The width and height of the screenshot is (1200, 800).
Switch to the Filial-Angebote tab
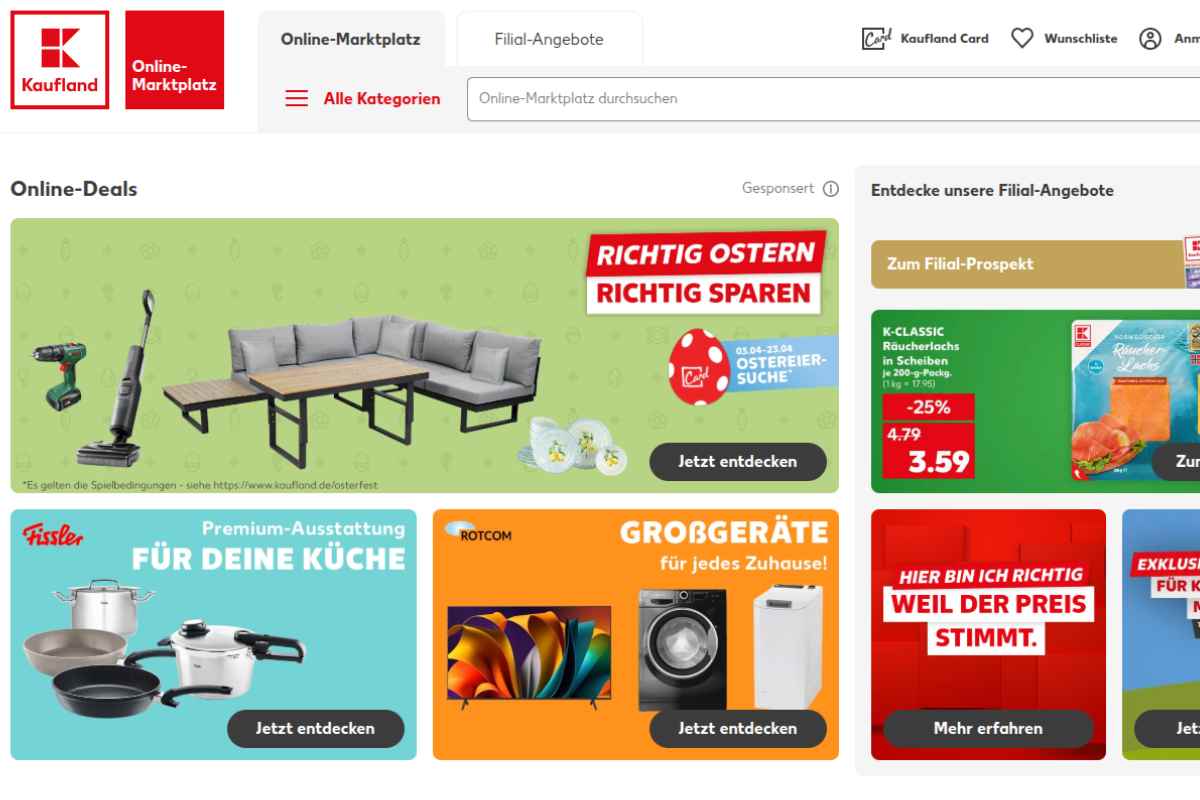(x=549, y=39)
